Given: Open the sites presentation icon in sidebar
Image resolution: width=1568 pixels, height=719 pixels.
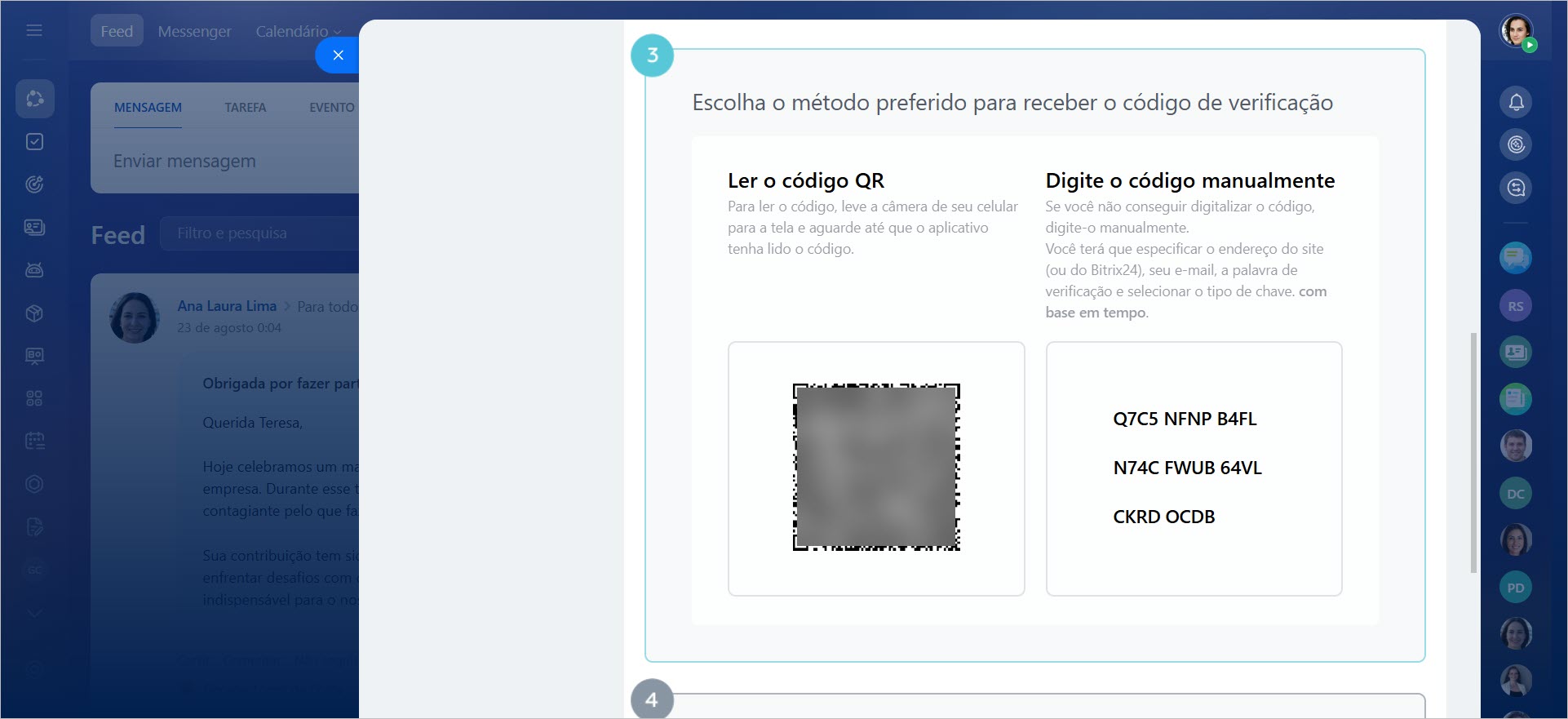Looking at the screenshot, I should 34,356.
